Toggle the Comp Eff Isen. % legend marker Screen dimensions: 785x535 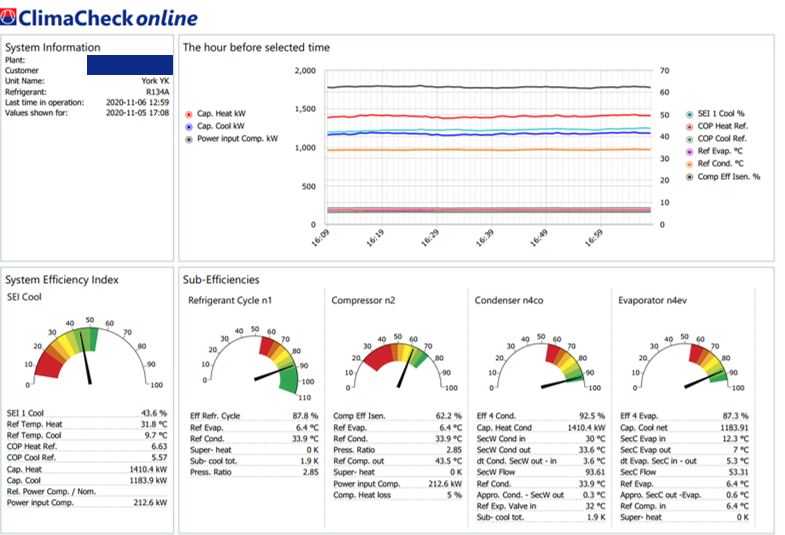(x=689, y=177)
